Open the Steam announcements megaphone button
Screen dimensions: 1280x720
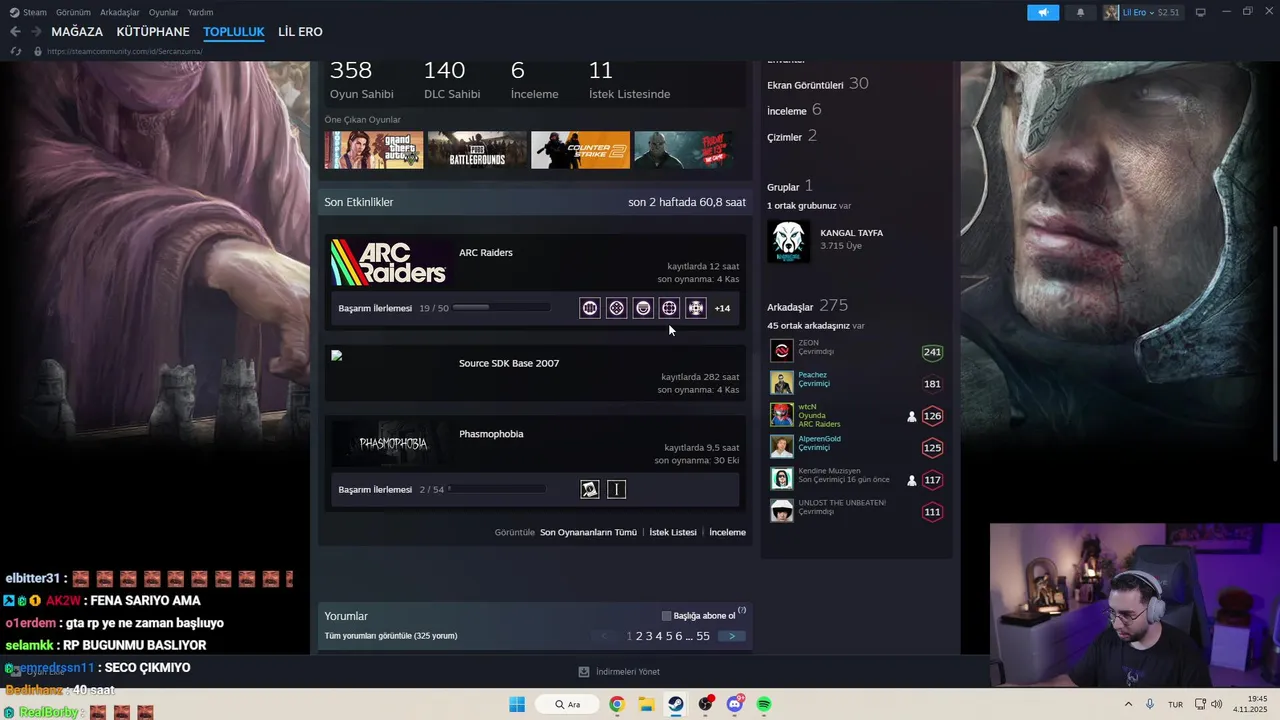[1042, 12]
